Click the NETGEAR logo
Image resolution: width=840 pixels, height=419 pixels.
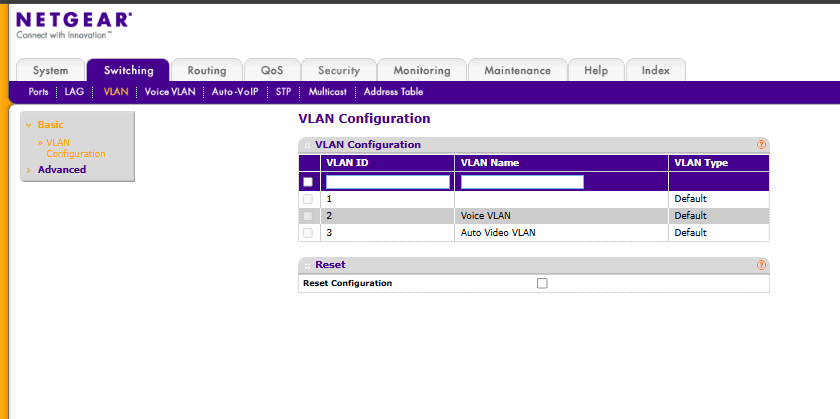[74, 25]
